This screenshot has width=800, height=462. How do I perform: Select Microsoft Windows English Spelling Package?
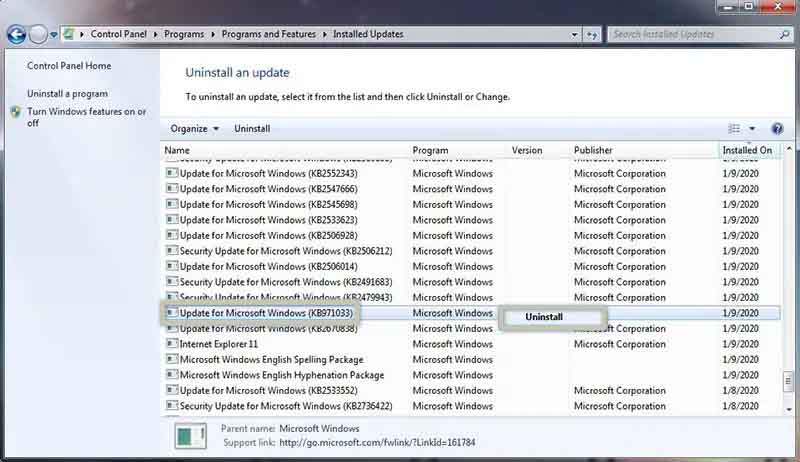point(472,360)
